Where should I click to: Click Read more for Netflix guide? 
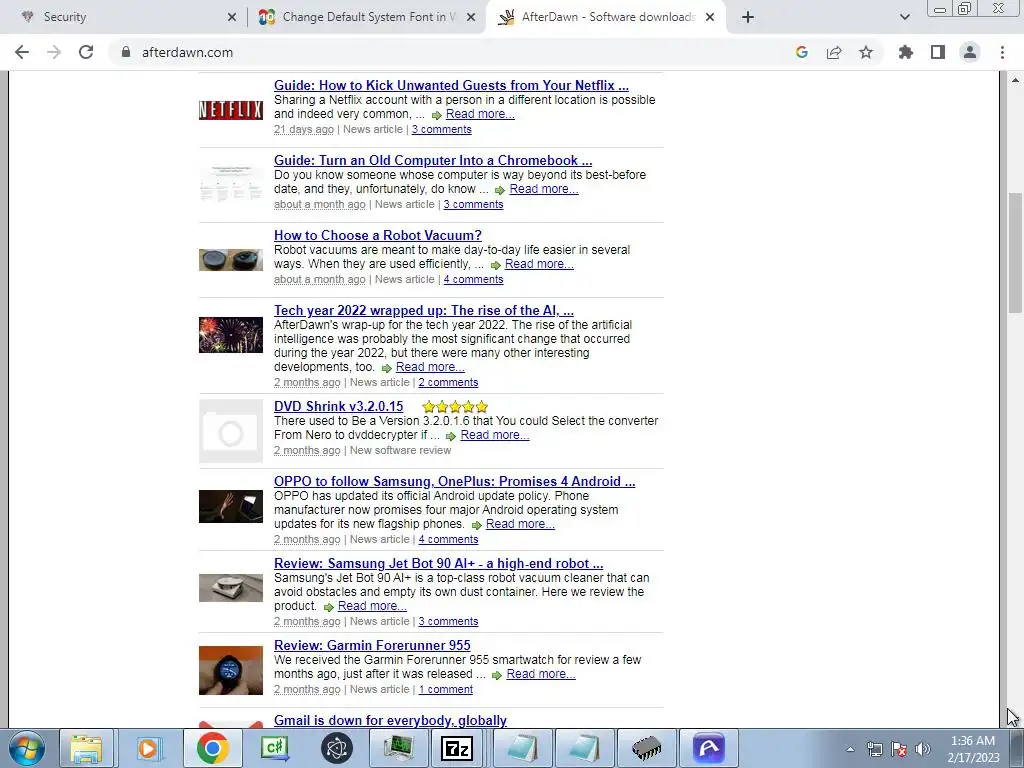pos(480,114)
